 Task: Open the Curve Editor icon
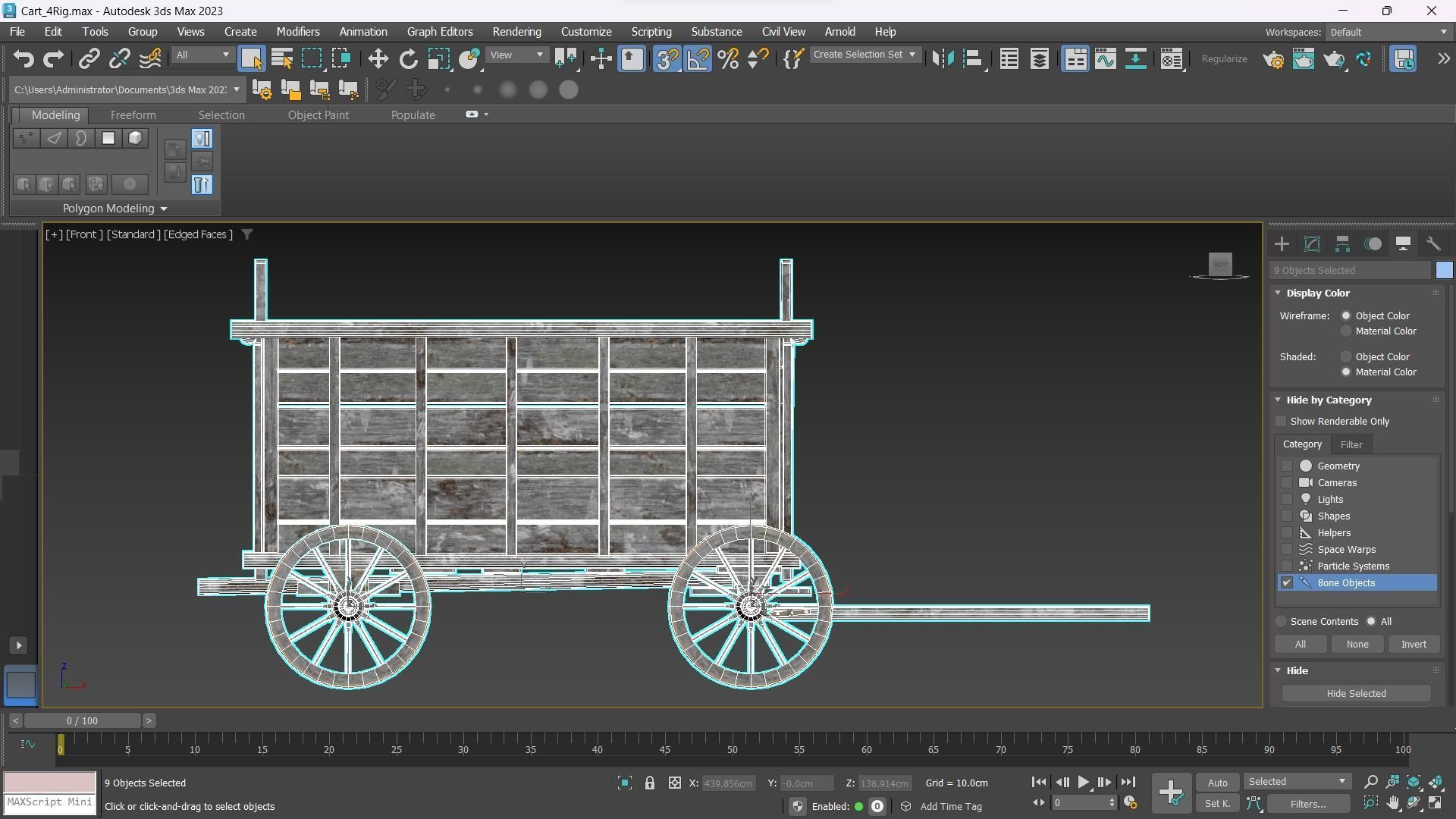(x=1105, y=59)
